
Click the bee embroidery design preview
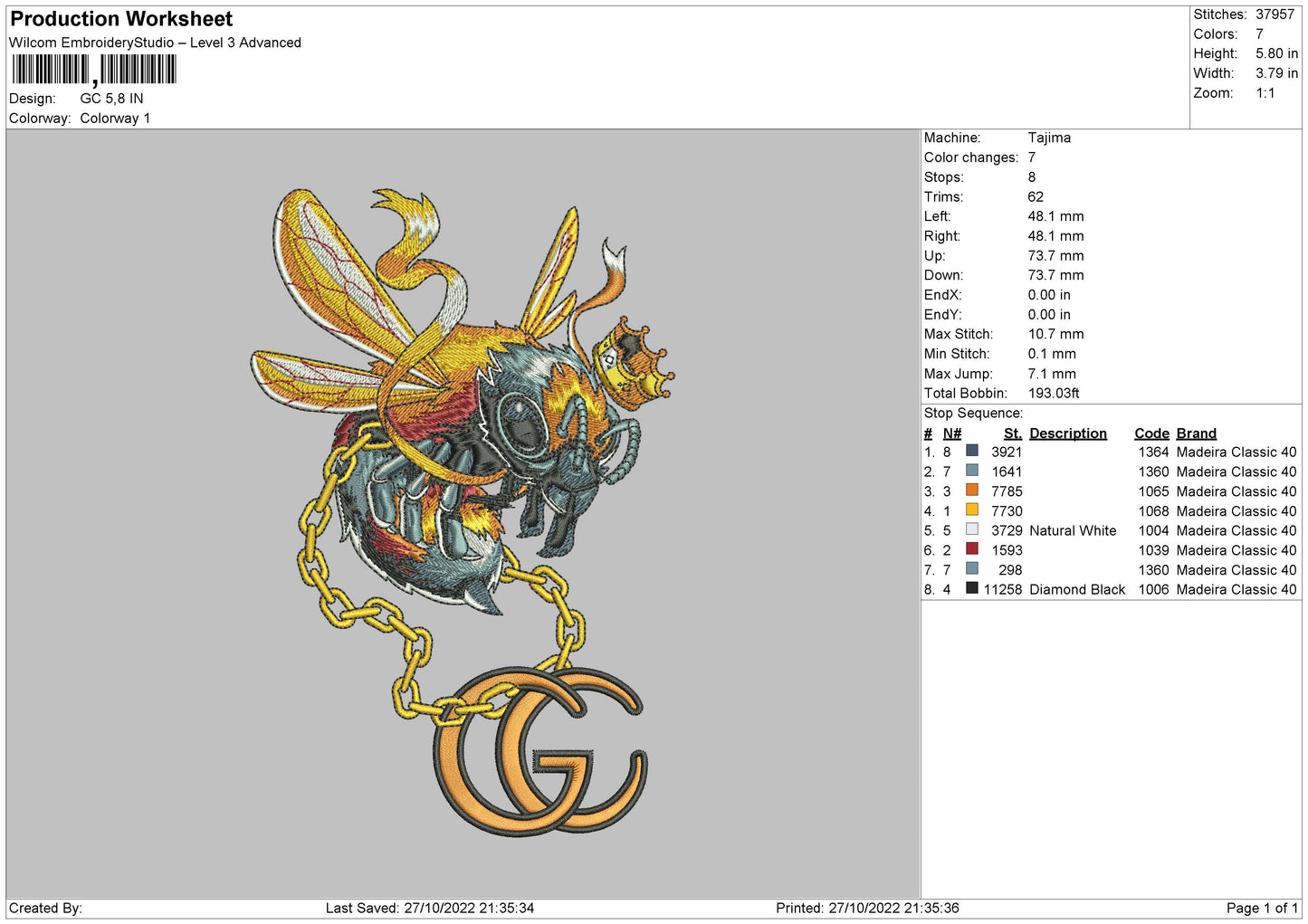click(x=463, y=511)
